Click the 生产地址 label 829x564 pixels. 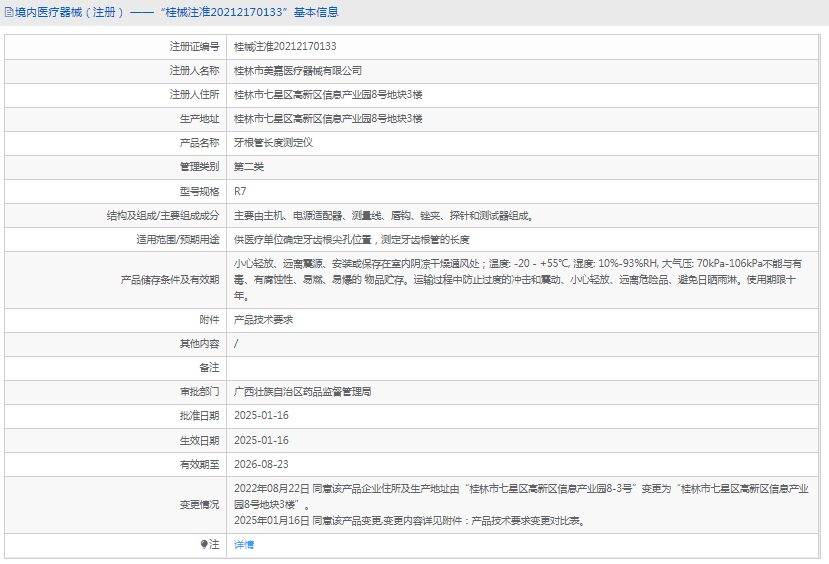199,119
